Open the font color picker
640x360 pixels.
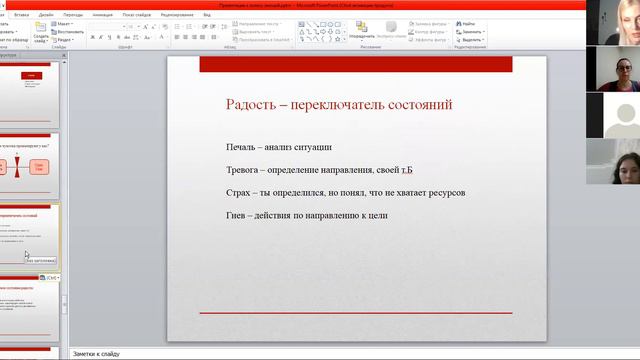click(x=162, y=37)
